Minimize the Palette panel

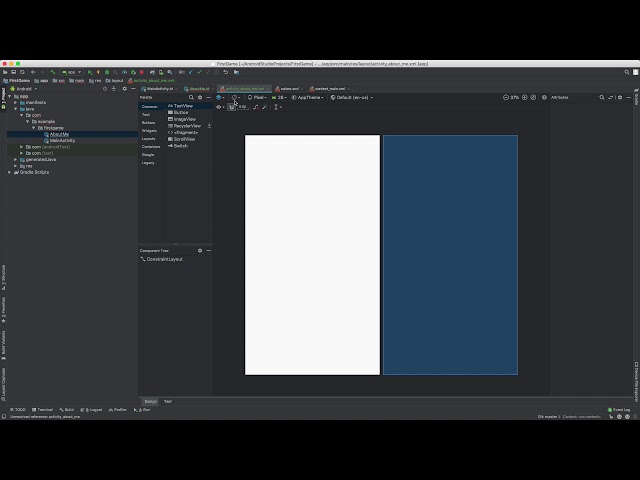(x=209, y=98)
